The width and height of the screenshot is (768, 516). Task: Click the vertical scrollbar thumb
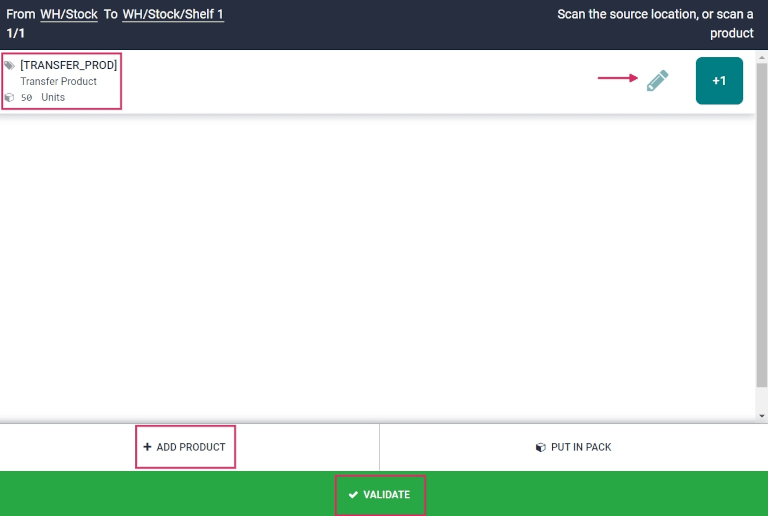(761, 220)
